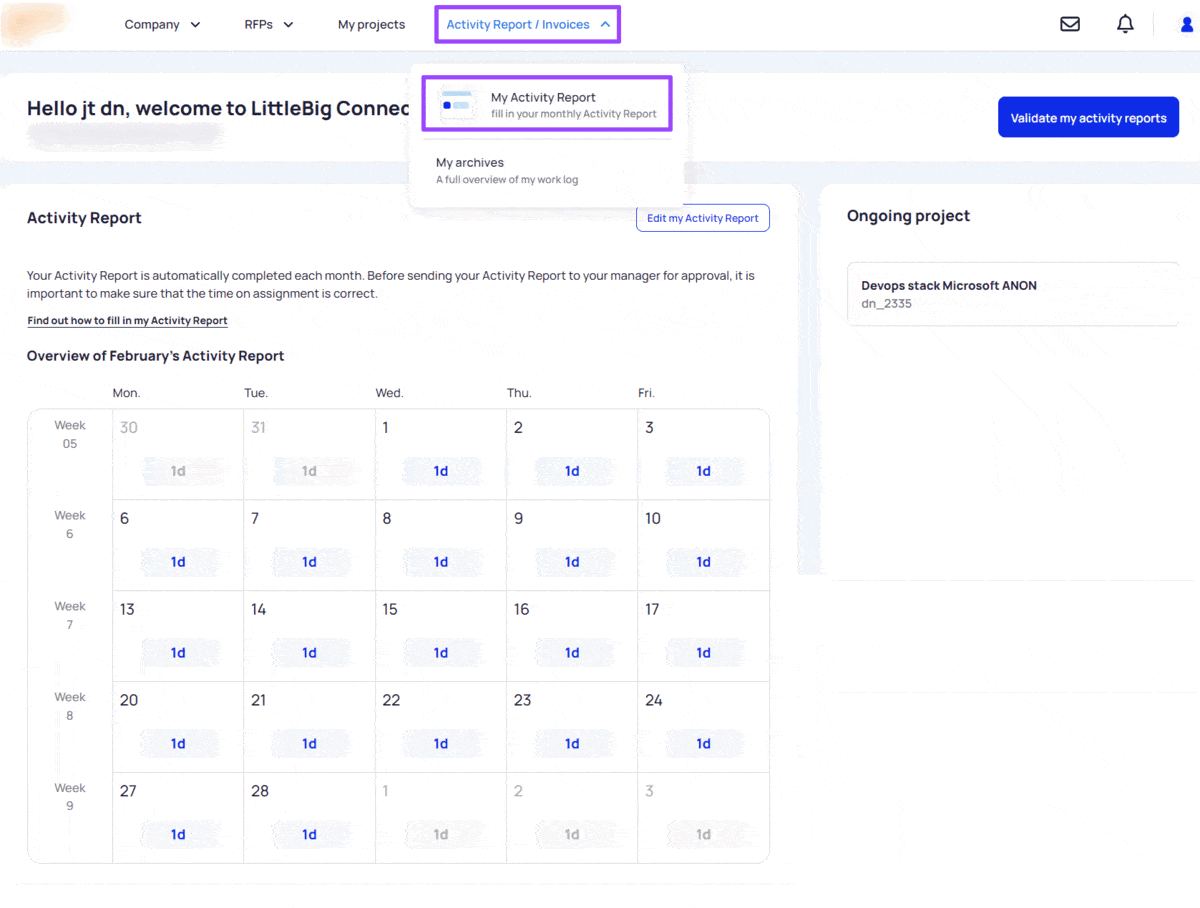Open the Devops stack Microsoft ANON project card
1200x908 pixels.
point(1013,294)
